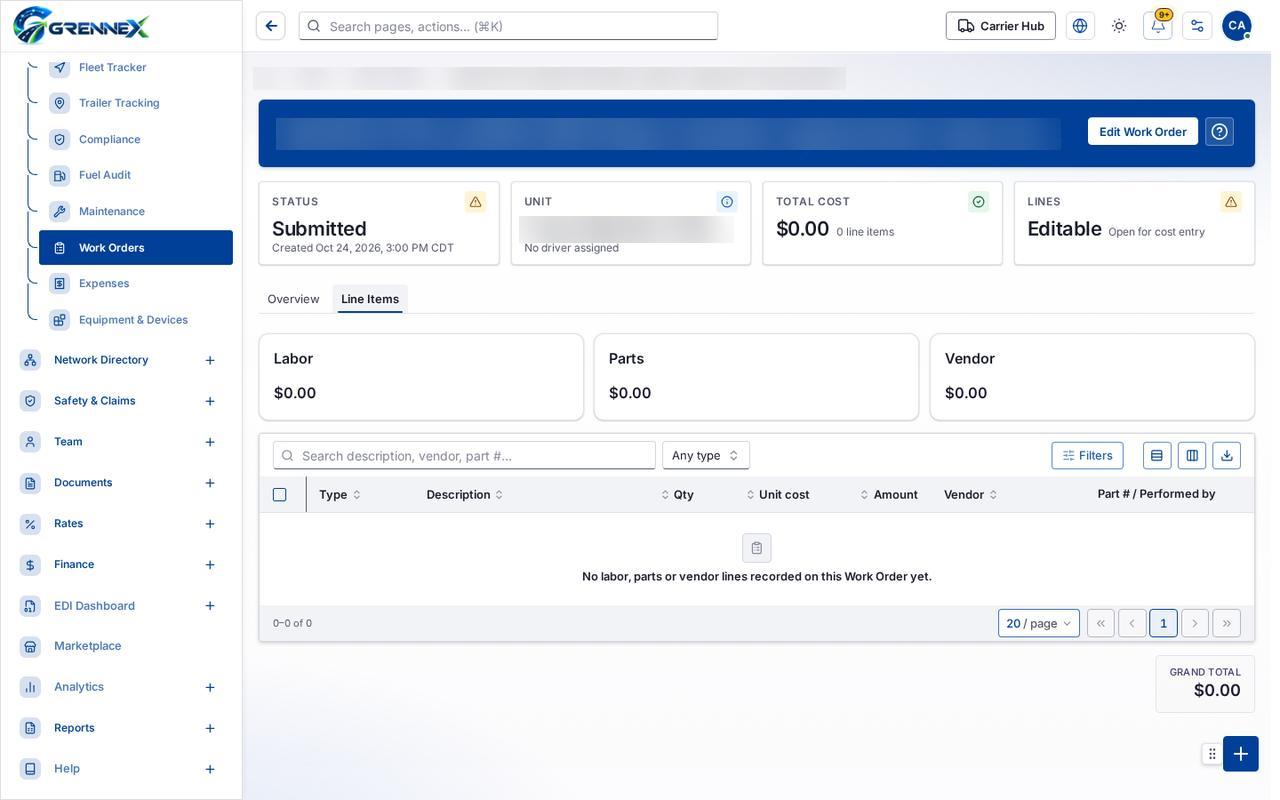Select page 1 in pagination
The width and height of the screenshot is (1280, 800).
[1163, 624]
